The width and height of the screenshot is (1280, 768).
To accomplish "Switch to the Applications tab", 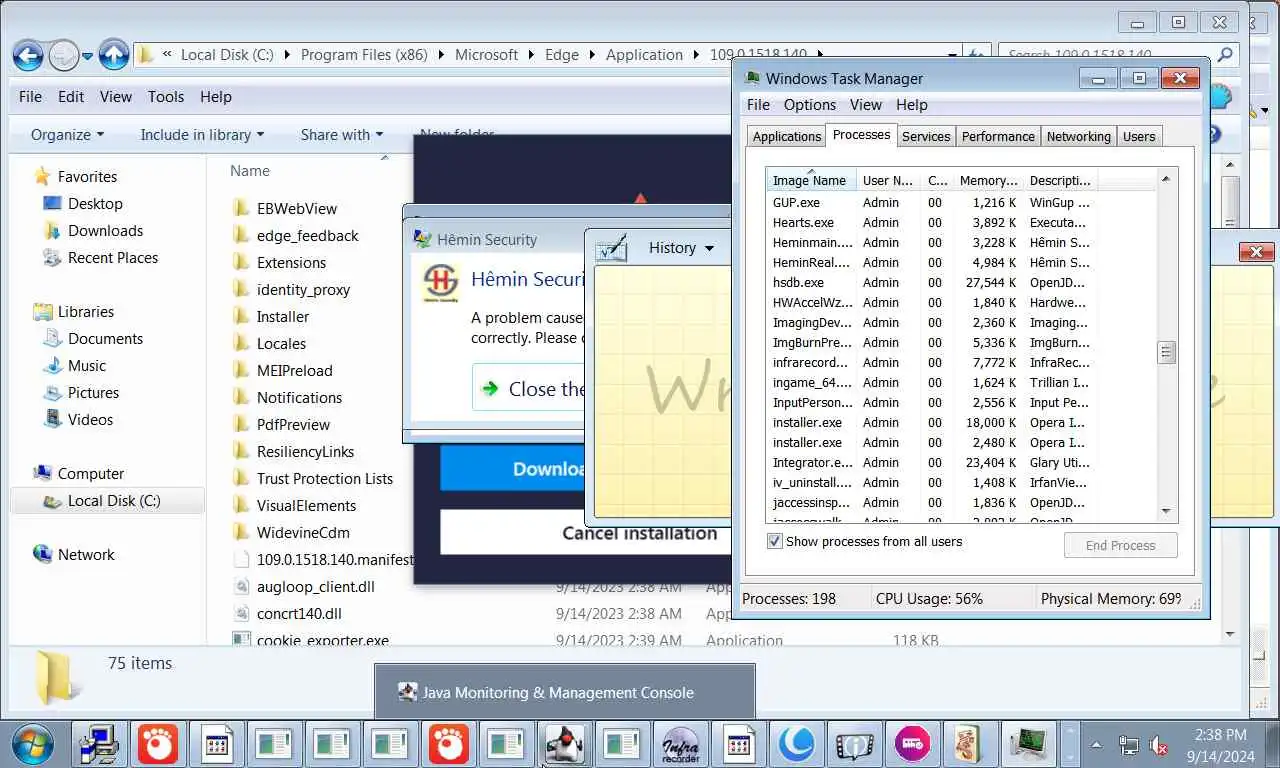I will pyautogui.click(x=787, y=137).
